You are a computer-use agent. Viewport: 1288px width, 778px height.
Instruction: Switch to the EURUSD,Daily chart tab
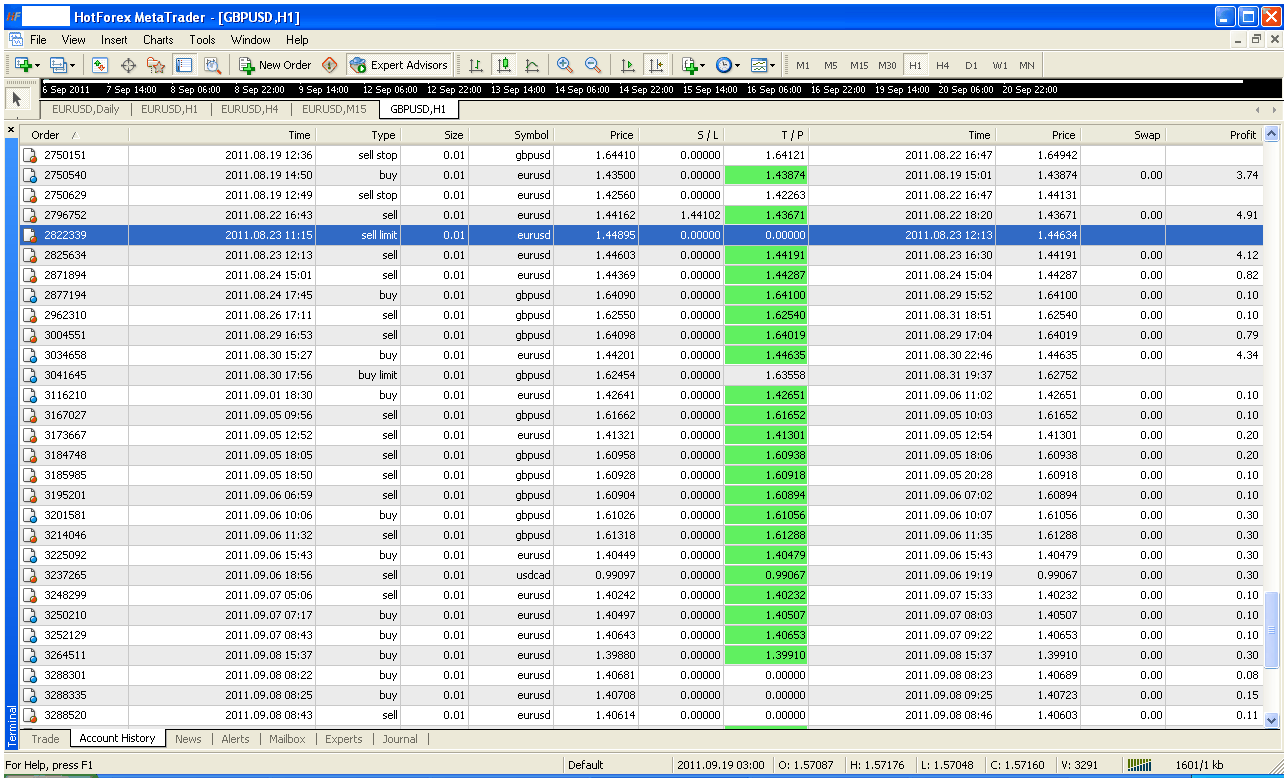[85, 109]
